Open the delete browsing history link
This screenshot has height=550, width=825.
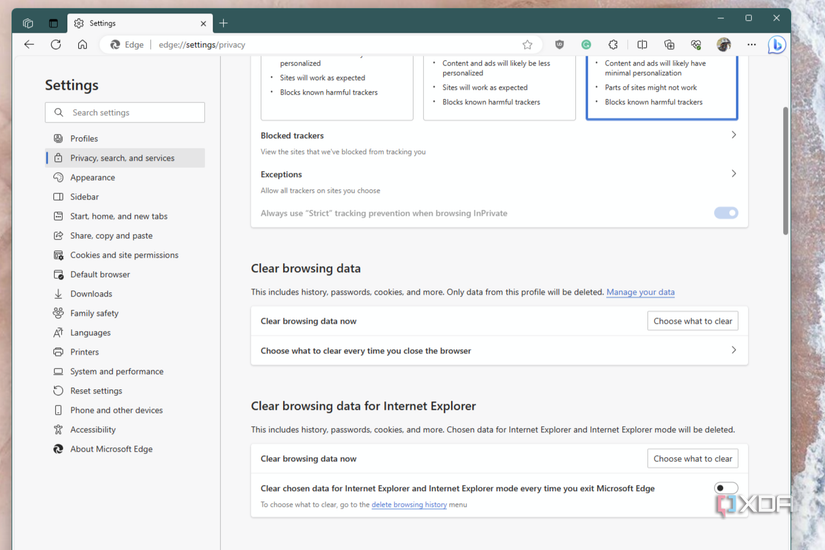(409, 504)
